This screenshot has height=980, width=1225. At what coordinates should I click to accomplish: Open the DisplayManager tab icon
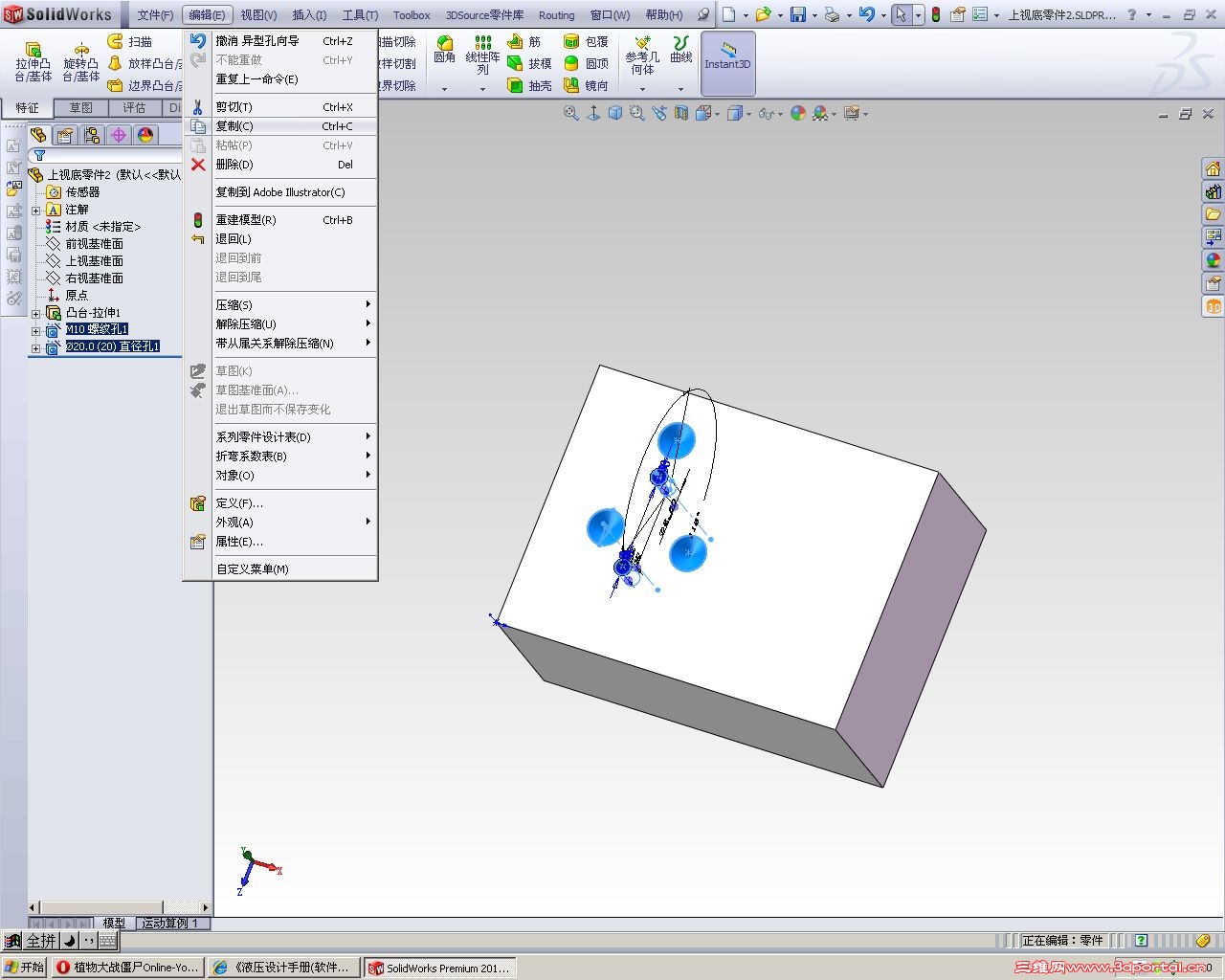tap(145, 135)
